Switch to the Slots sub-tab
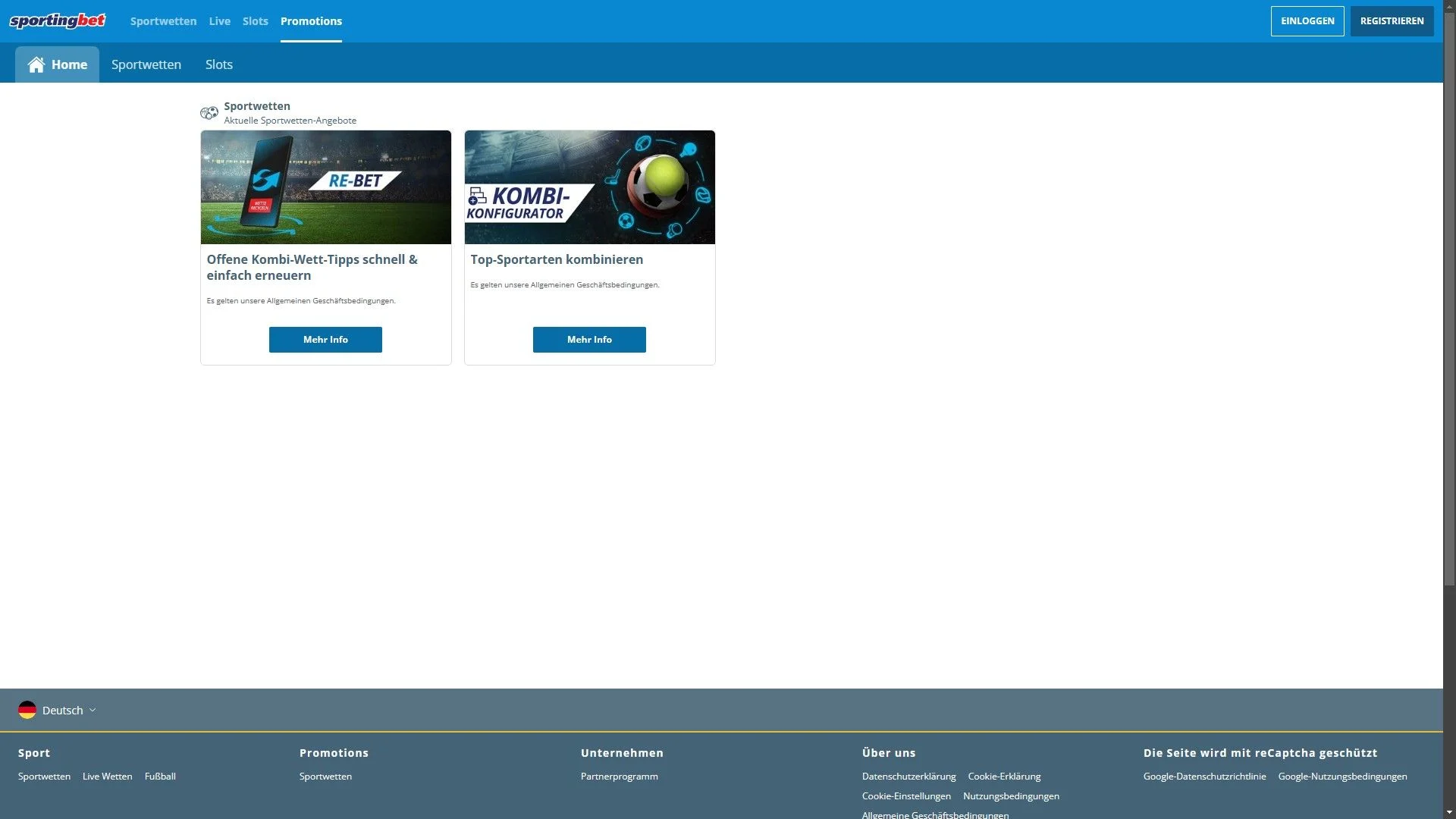 [218, 64]
